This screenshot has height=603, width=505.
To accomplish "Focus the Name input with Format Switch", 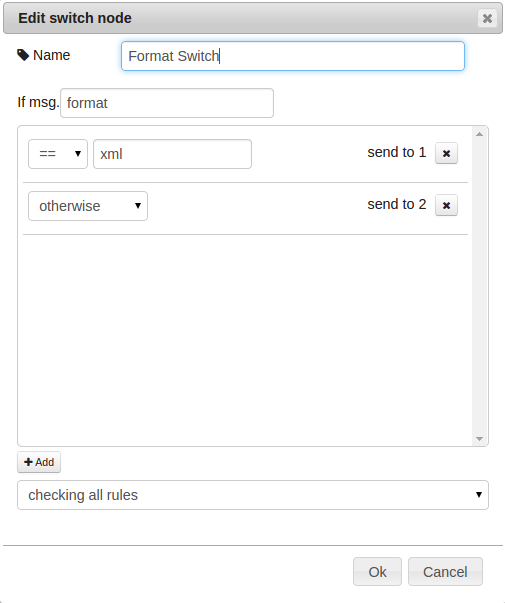I will point(293,56).
